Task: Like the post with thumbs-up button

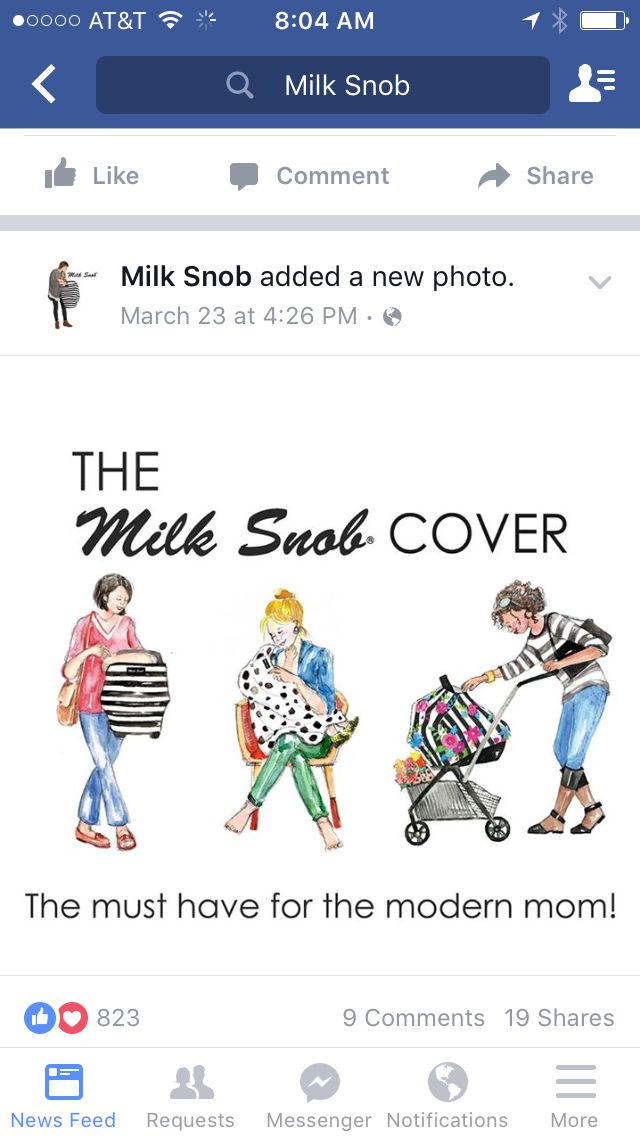Action: coord(91,175)
